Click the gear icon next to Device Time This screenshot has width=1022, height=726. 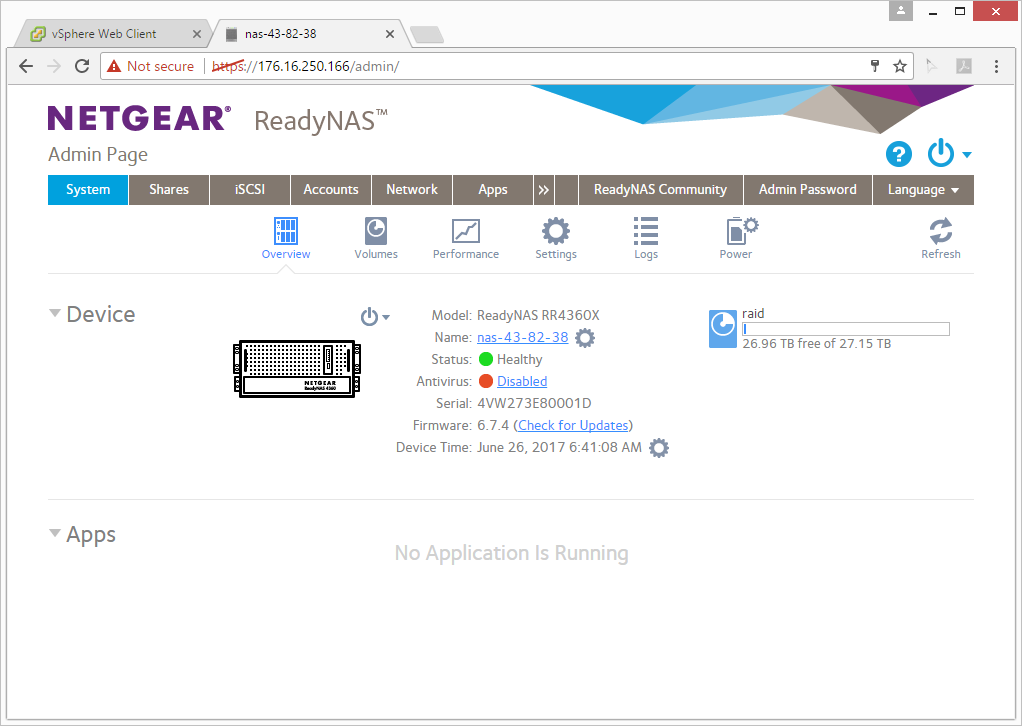coord(659,448)
